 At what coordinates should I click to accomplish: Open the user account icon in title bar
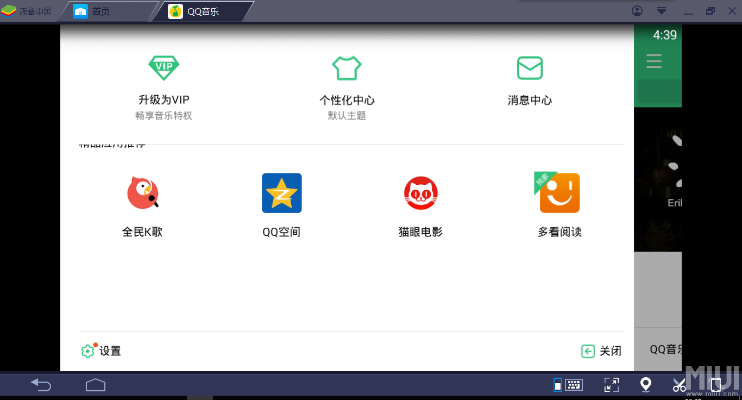637,11
